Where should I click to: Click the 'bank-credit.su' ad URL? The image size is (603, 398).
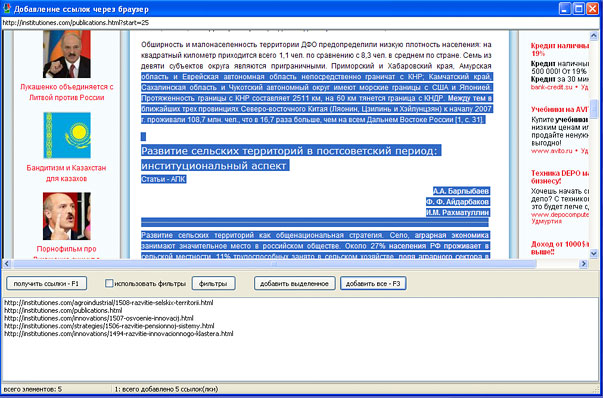[552, 87]
